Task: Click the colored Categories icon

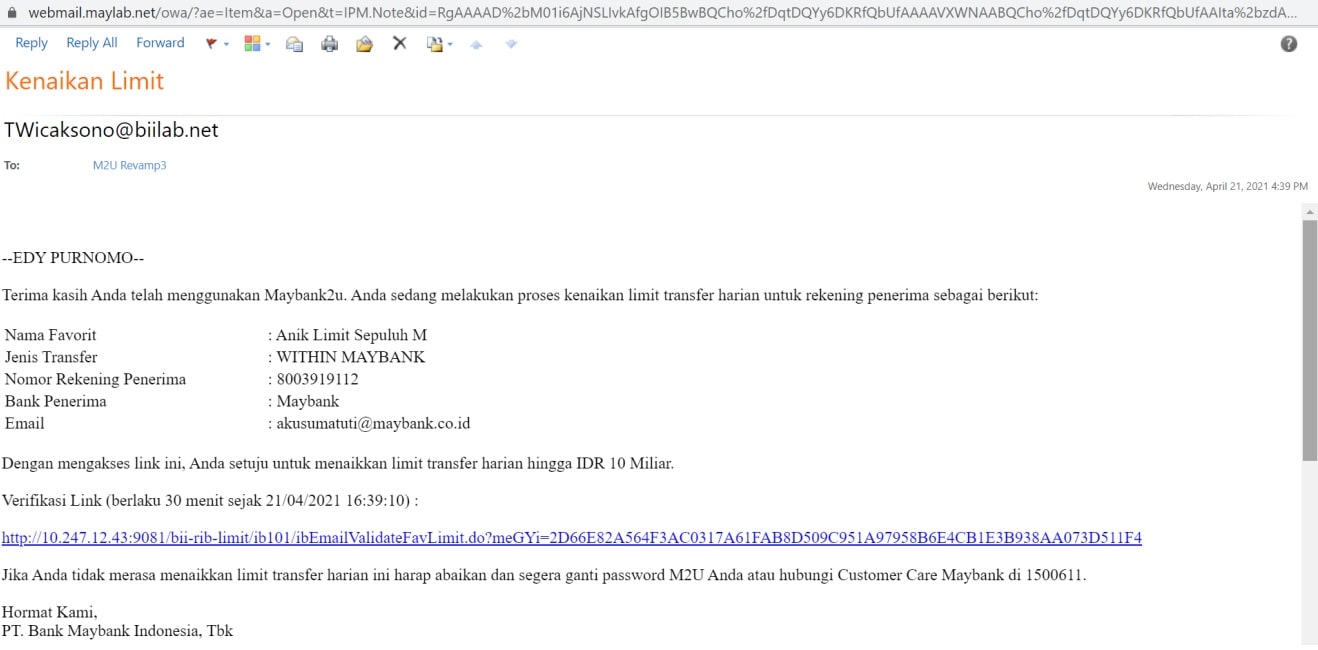Action: [252, 43]
